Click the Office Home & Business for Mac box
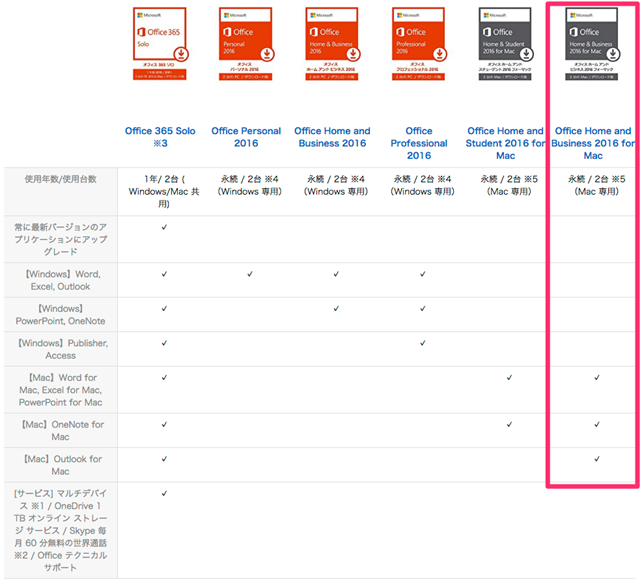 (x=593, y=42)
